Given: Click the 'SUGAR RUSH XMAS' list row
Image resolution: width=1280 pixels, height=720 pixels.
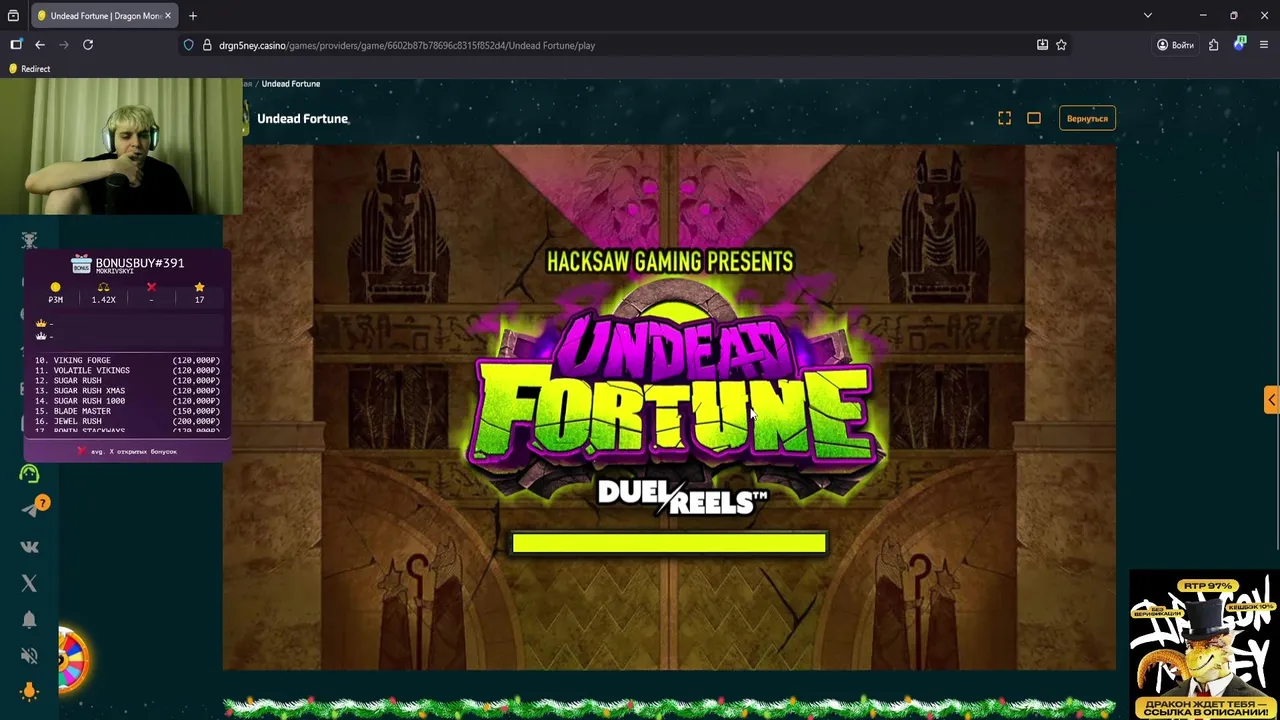Looking at the screenshot, I should tap(127, 391).
